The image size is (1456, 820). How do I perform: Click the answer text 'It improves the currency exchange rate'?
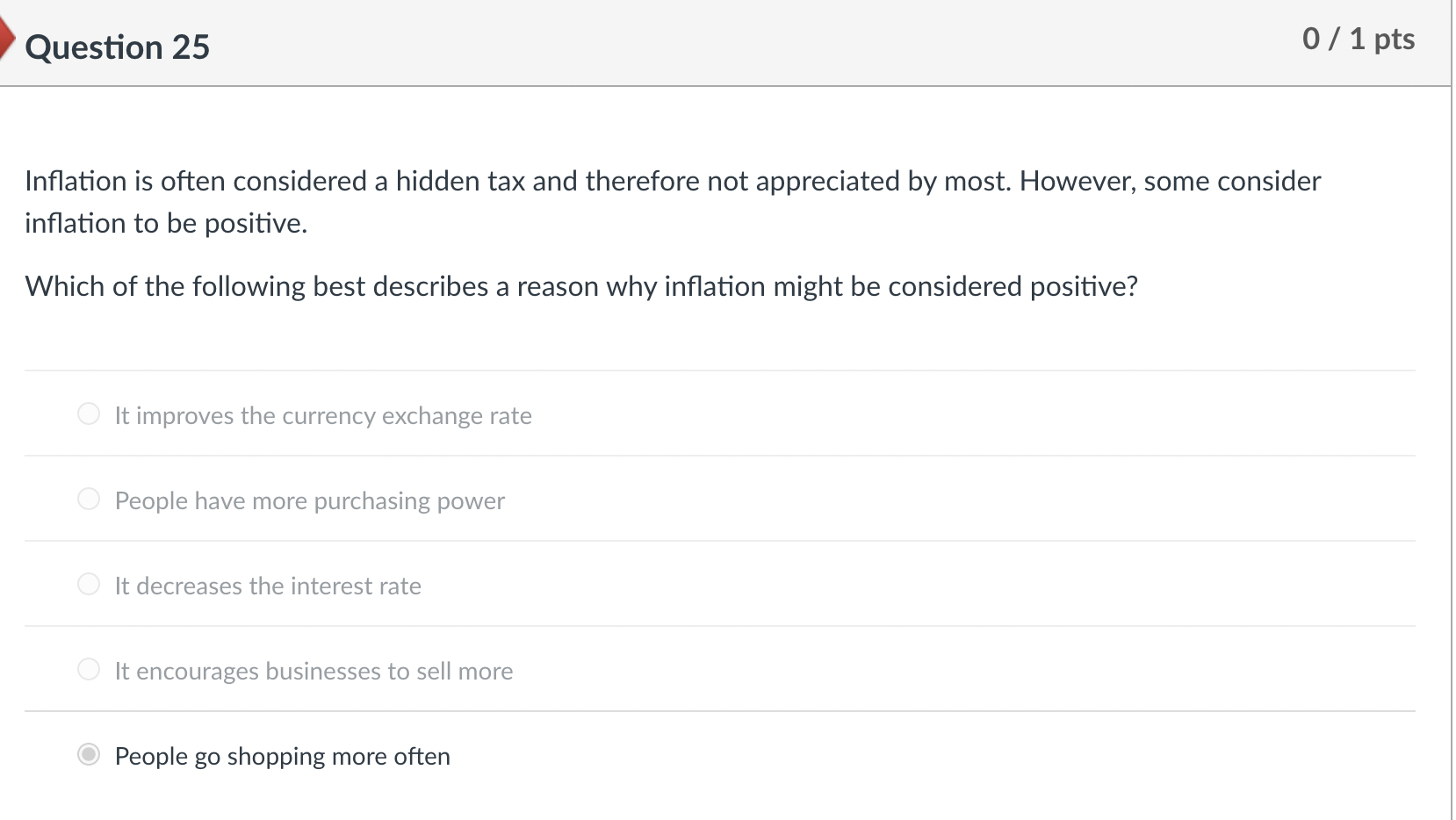(x=322, y=416)
